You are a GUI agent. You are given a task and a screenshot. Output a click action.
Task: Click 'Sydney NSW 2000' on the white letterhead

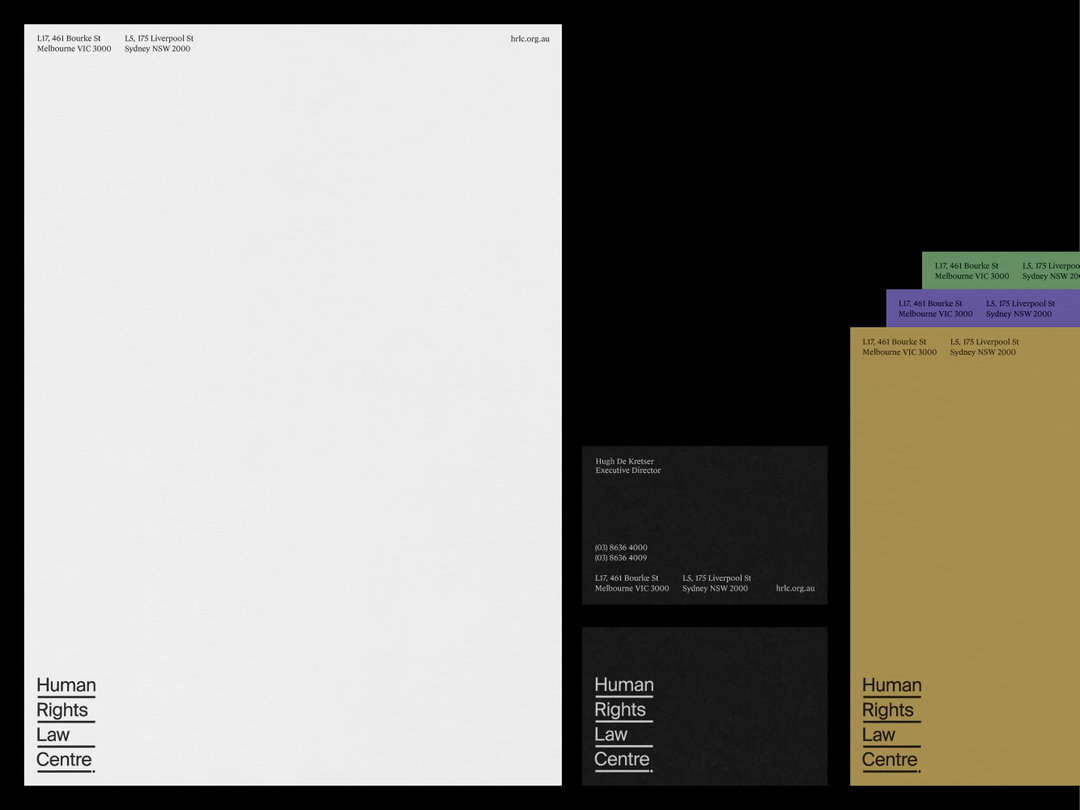(158, 49)
